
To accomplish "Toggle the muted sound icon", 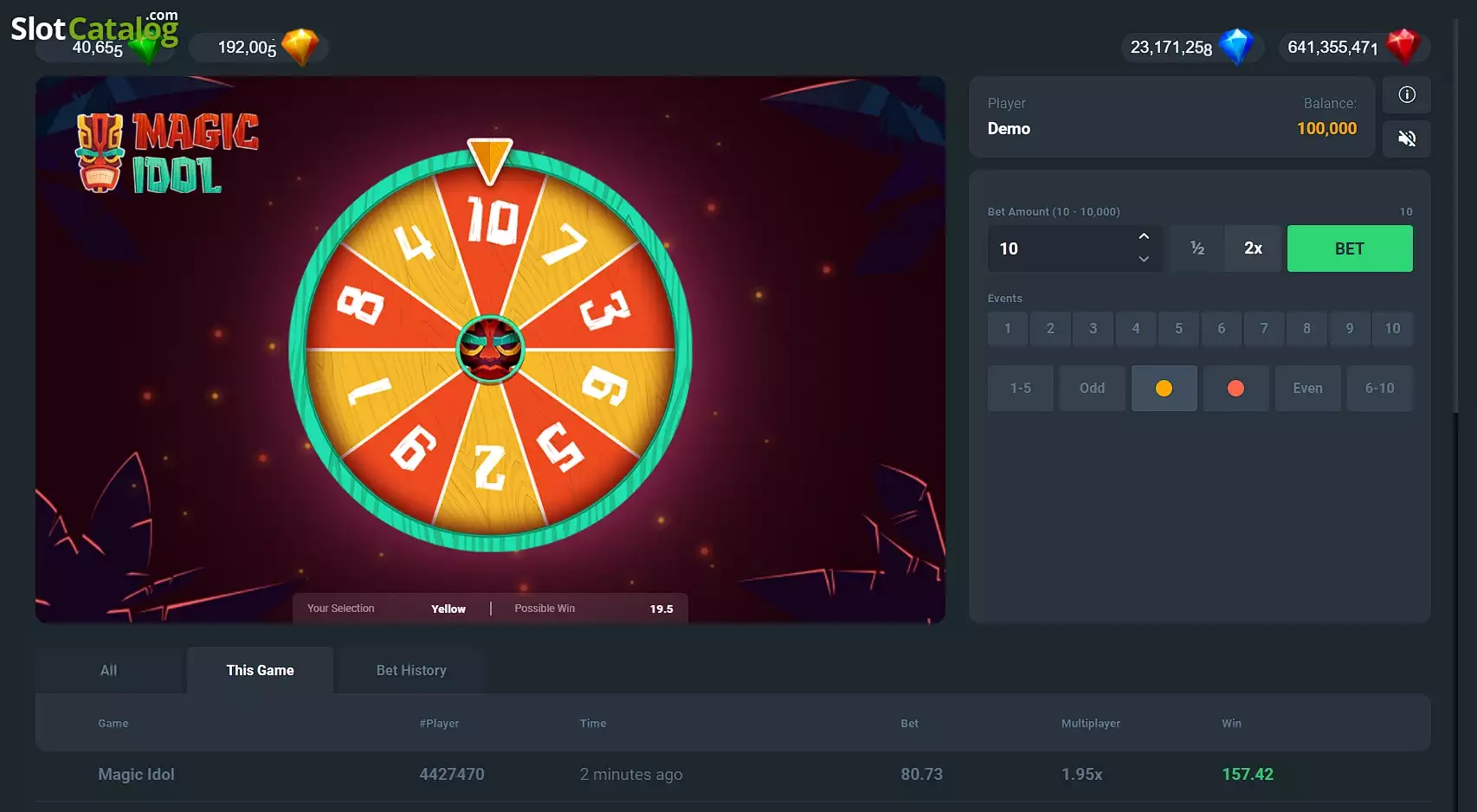I will click(1407, 139).
